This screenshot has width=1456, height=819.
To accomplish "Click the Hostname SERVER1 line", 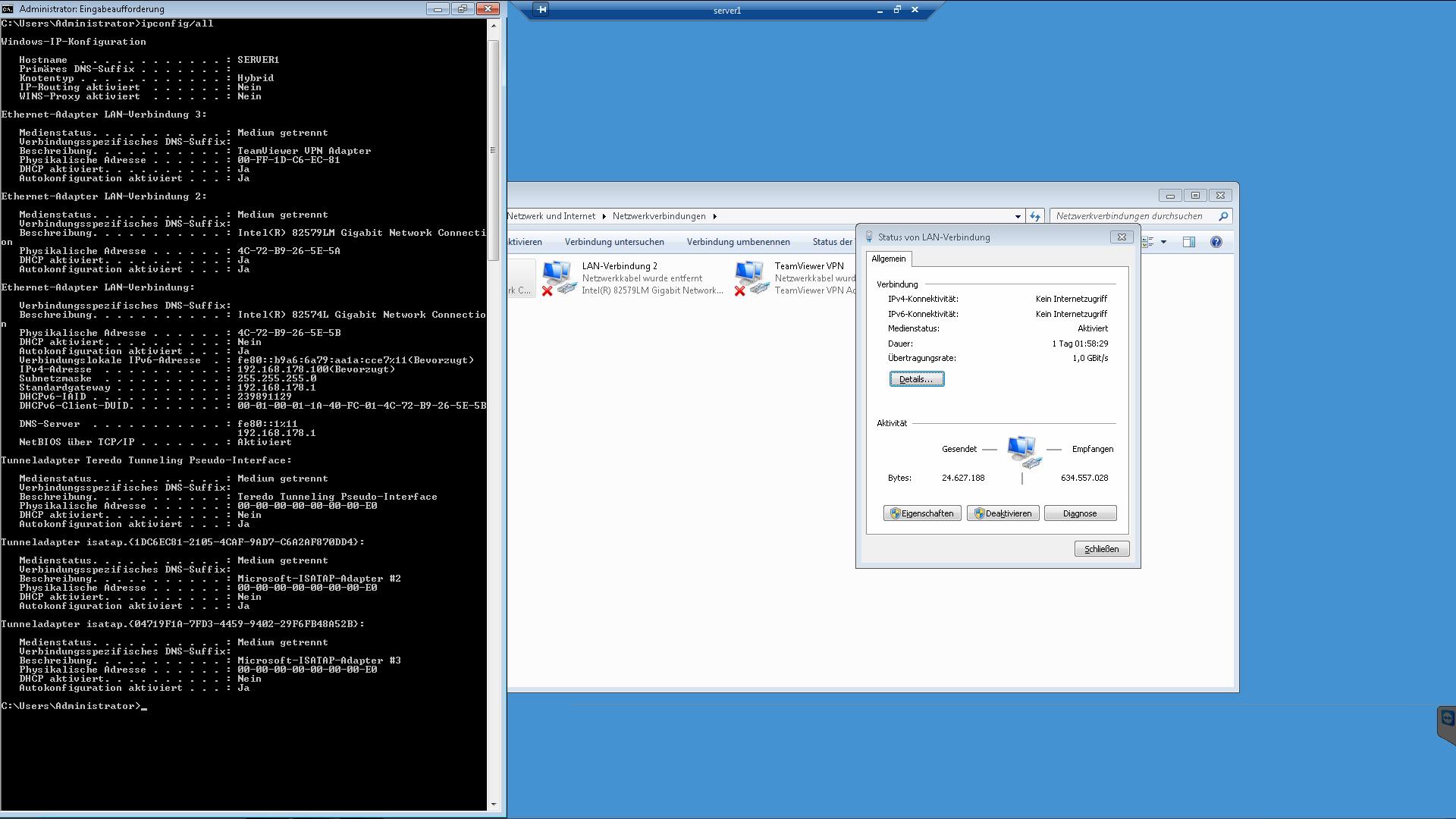I will pyautogui.click(x=149, y=60).
